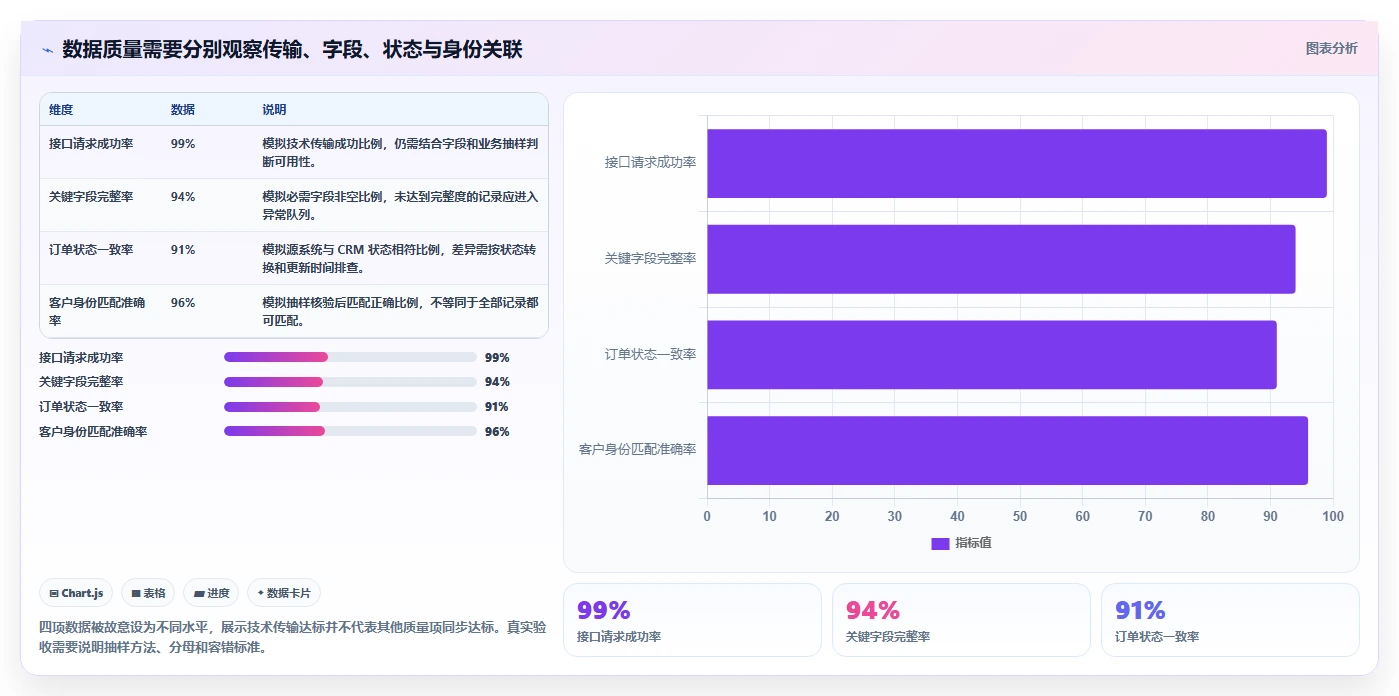Click the 图表分析 label in the header
The width and height of the screenshot is (1399, 696).
1331,48
